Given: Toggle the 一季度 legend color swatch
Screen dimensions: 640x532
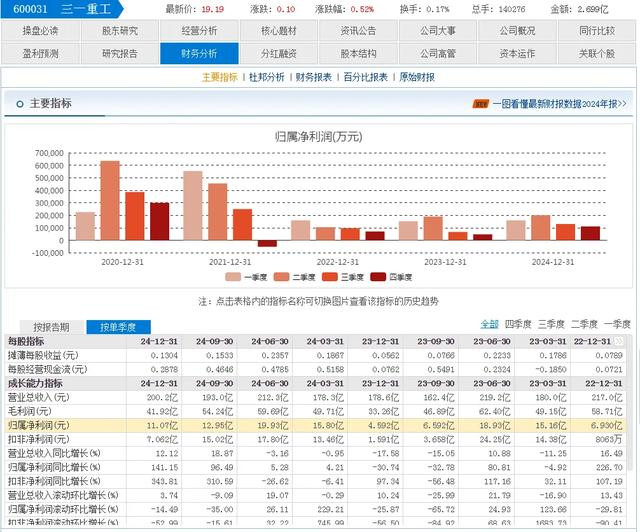Looking at the screenshot, I should (233, 277).
